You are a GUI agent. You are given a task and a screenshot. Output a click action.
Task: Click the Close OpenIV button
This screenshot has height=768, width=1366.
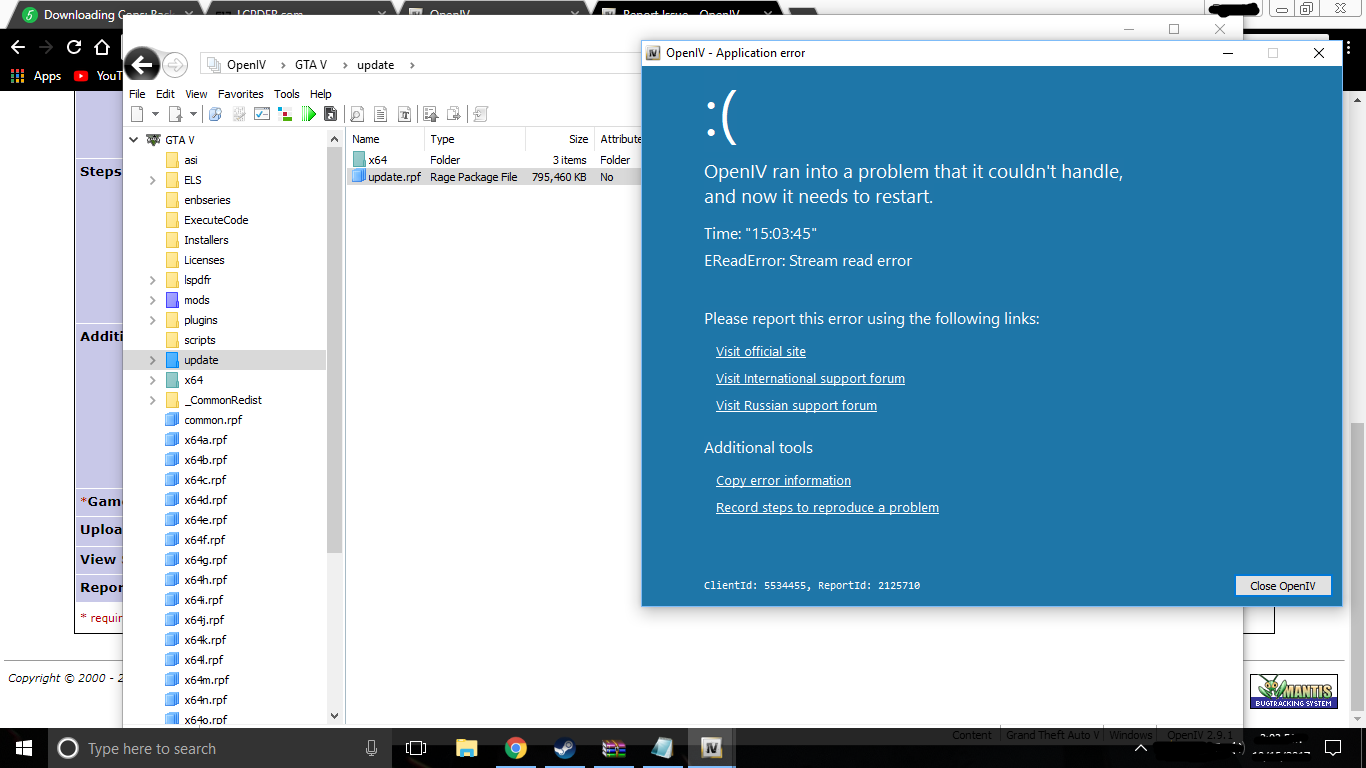click(x=1282, y=586)
